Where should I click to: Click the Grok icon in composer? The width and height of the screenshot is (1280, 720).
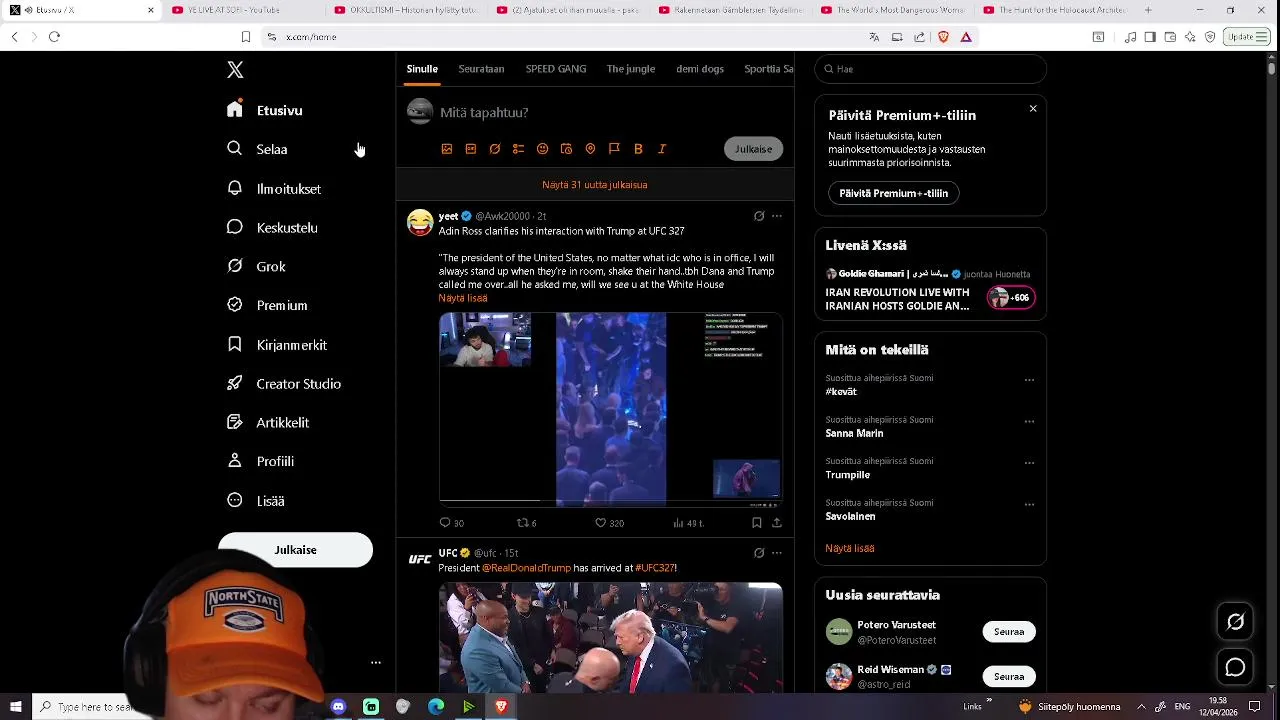pyautogui.click(x=495, y=149)
